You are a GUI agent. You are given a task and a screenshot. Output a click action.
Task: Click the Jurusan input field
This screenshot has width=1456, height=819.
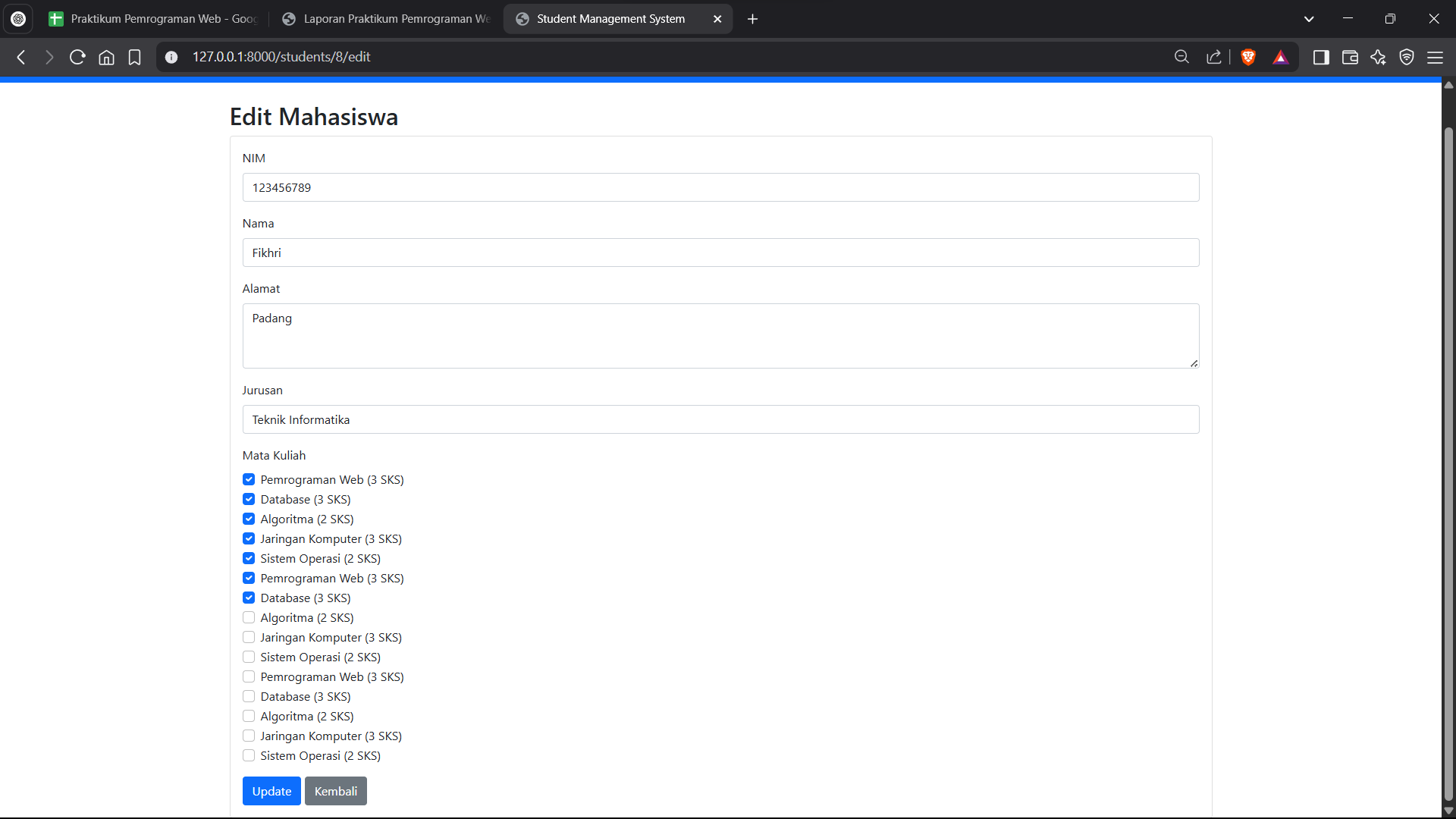coord(720,419)
